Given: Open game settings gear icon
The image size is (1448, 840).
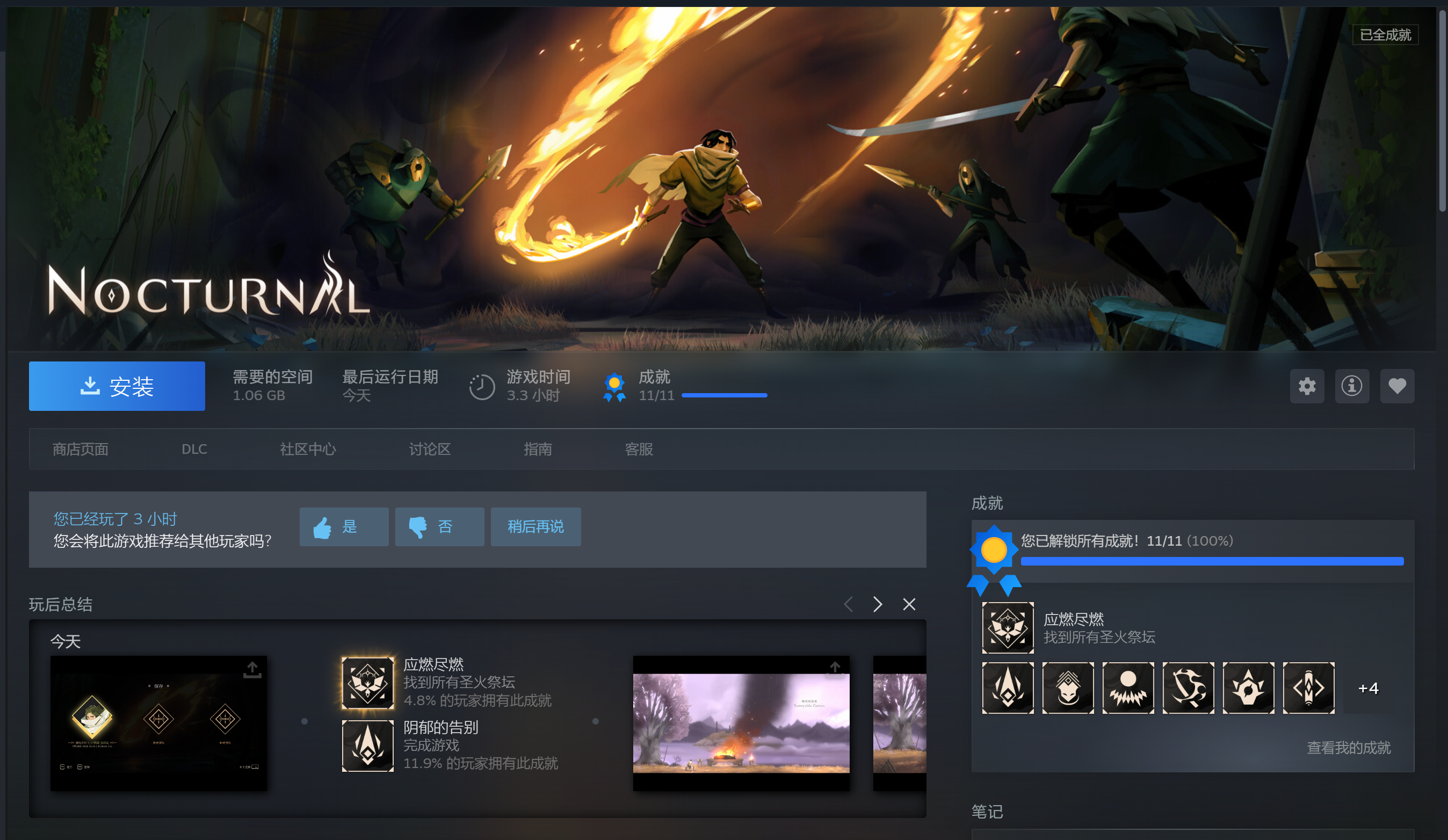Looking at the screenshot, I should 1307,386.
